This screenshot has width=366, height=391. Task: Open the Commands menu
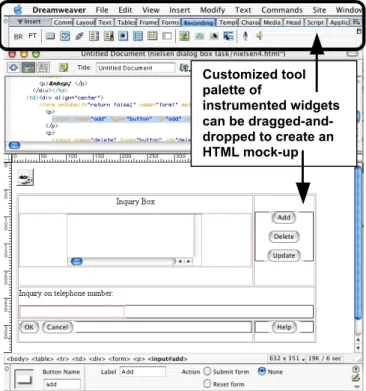282,10
